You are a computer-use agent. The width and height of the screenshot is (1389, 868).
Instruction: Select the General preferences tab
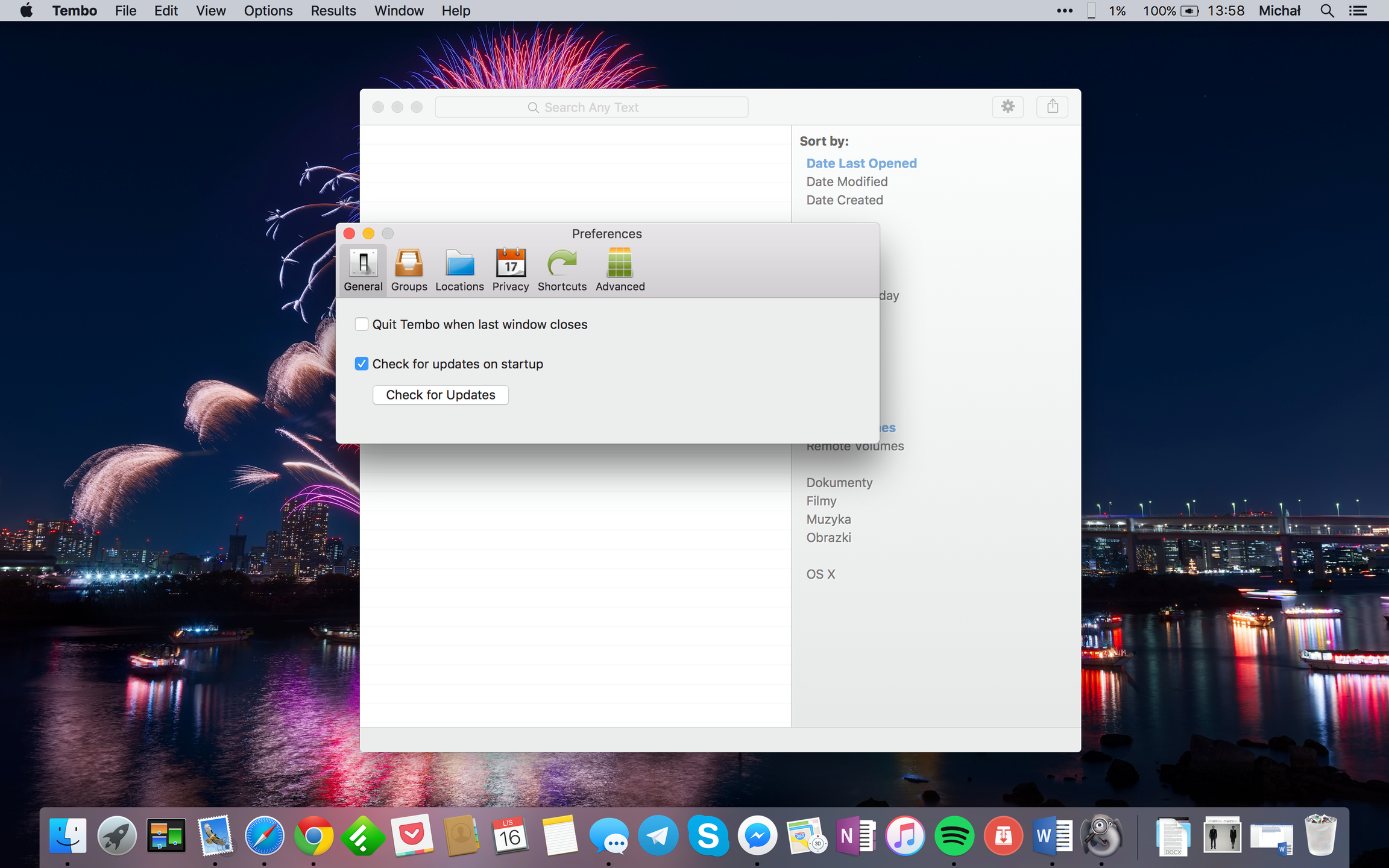[x=363, y=269]
